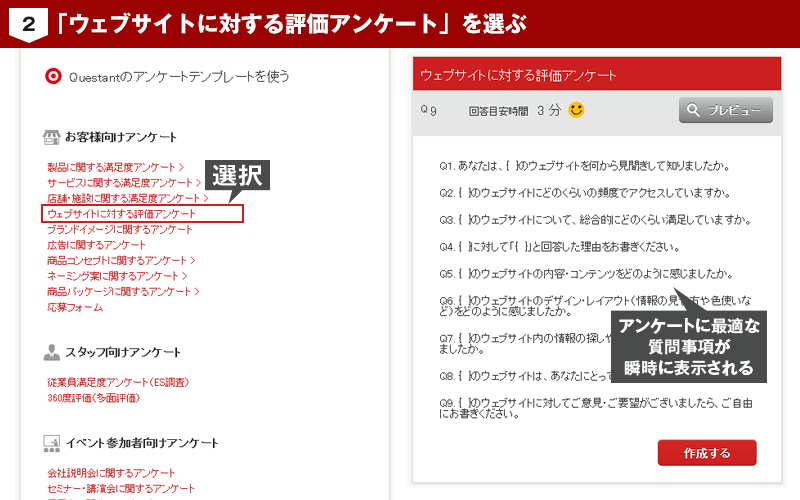800x500 pixels.
Task: Click the magnifier icon on the プレビュー button
Action: tap(693, 110)
